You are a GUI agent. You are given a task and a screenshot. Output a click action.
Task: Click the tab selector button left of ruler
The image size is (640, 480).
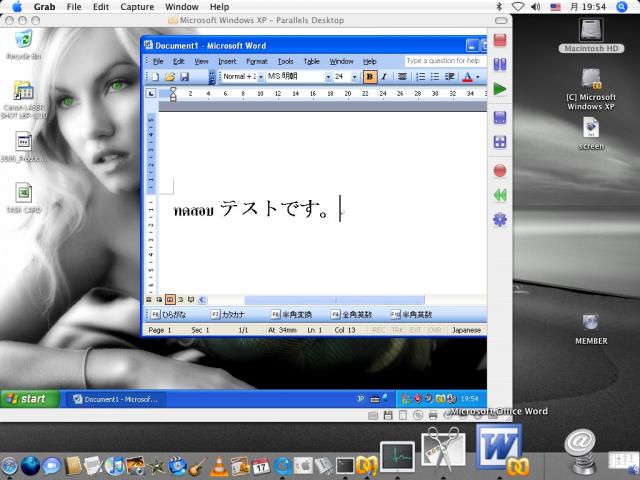pyautogui.click(x=151, y=93)
